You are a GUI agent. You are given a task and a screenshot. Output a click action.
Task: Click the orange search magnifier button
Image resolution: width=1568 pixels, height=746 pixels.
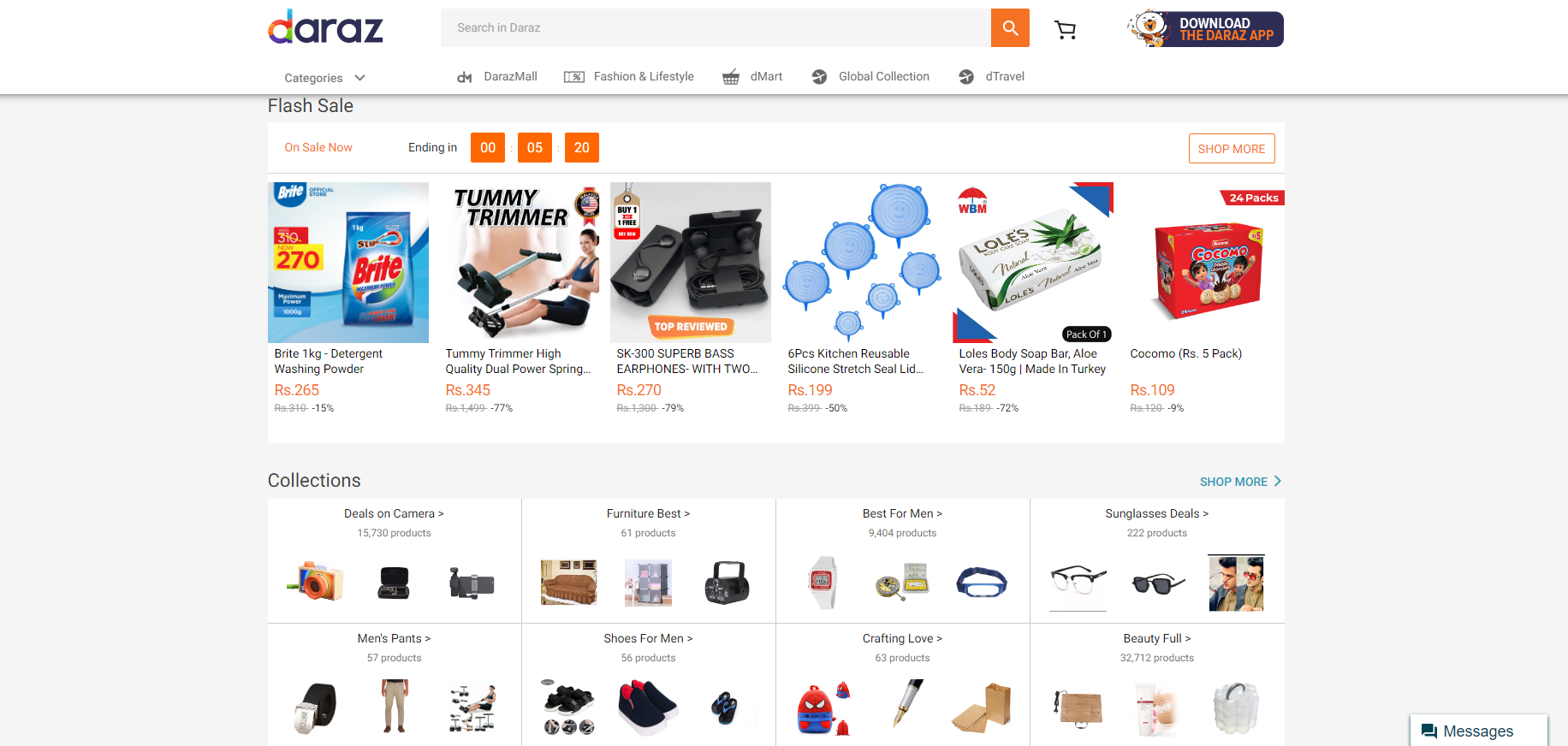click(1010, 28)
